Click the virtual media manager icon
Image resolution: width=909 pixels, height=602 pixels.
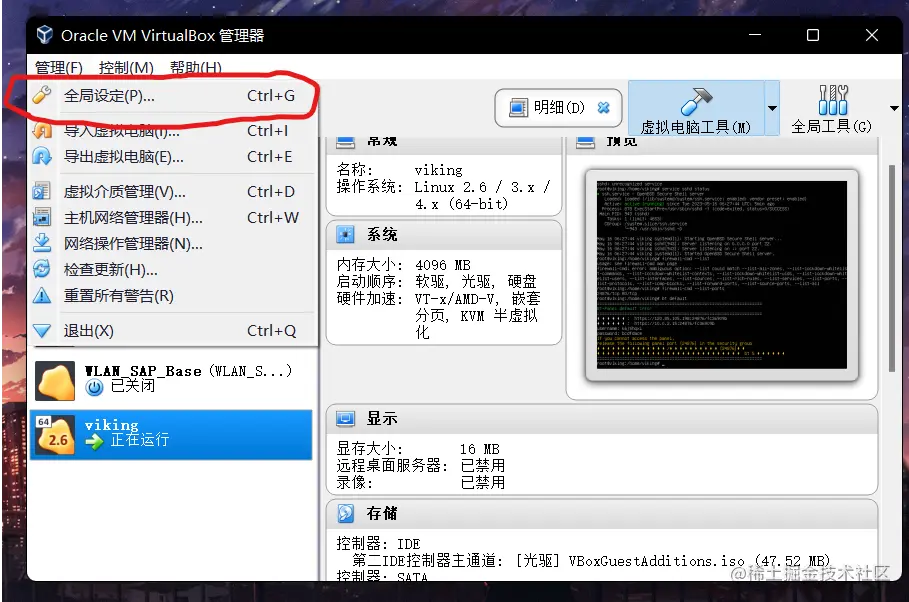pyautogui.click(x=42, y=191)
